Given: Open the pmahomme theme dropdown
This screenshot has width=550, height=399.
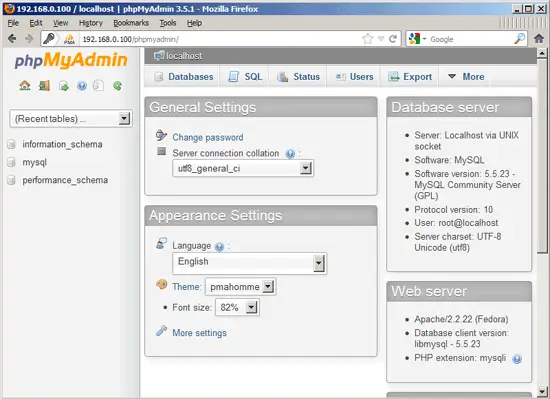Looking at the screenshot, I should (x=241, y=287).
